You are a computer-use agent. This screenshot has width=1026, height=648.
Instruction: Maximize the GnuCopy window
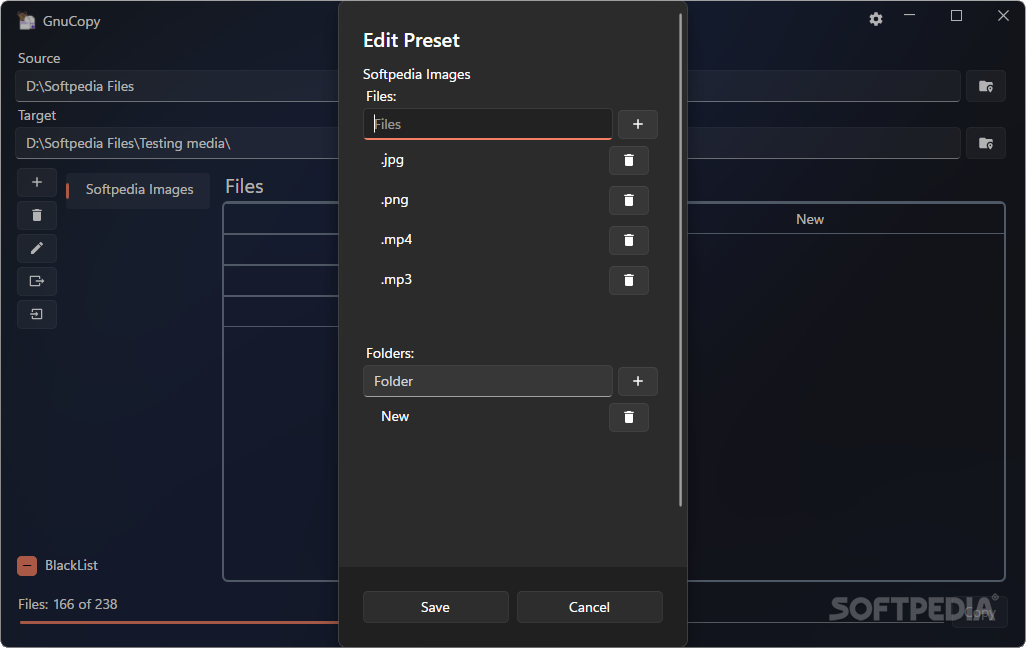(956, 16)
